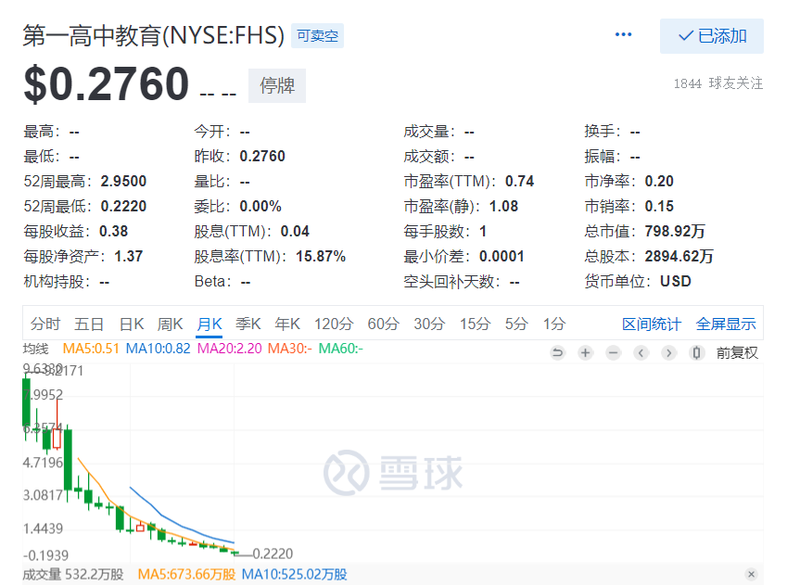Click the reset chart view arrow icon

[x=558, y=352]
